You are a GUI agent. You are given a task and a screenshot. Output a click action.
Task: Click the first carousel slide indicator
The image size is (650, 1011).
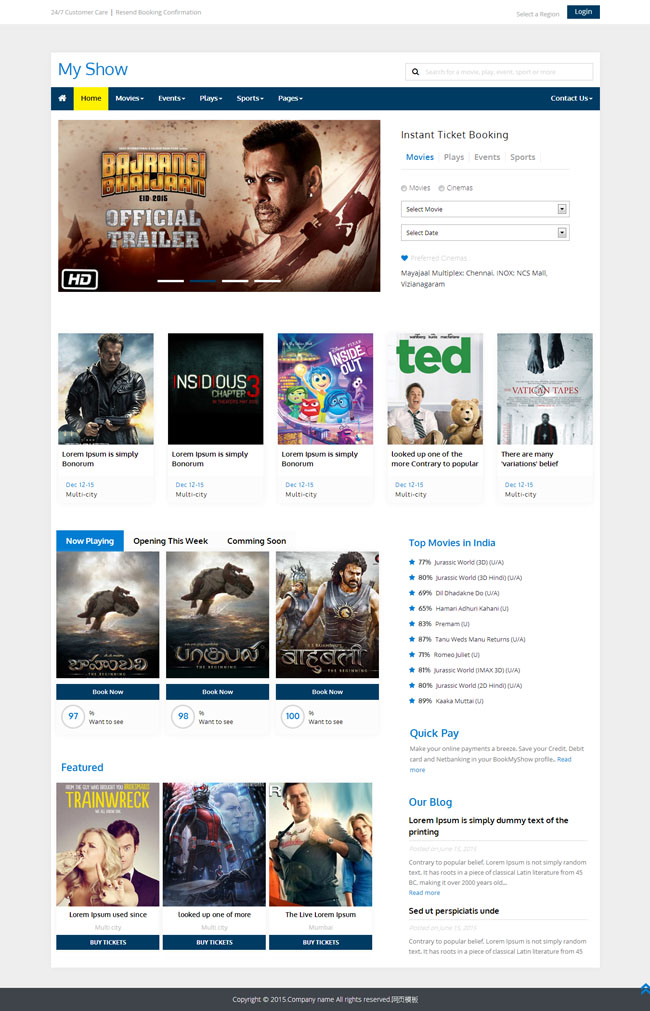pyautogui.click(x=170, y=281)
